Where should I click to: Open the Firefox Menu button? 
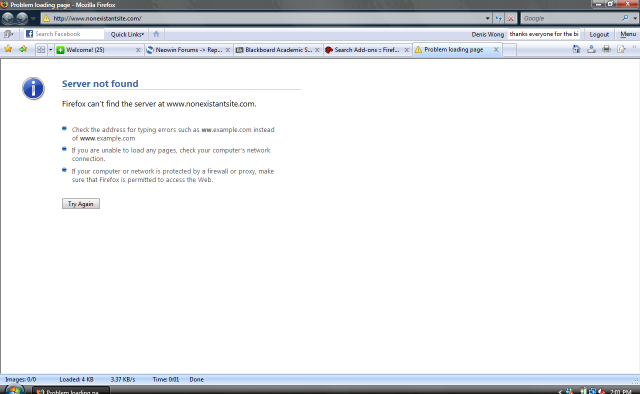pos(628,34)
